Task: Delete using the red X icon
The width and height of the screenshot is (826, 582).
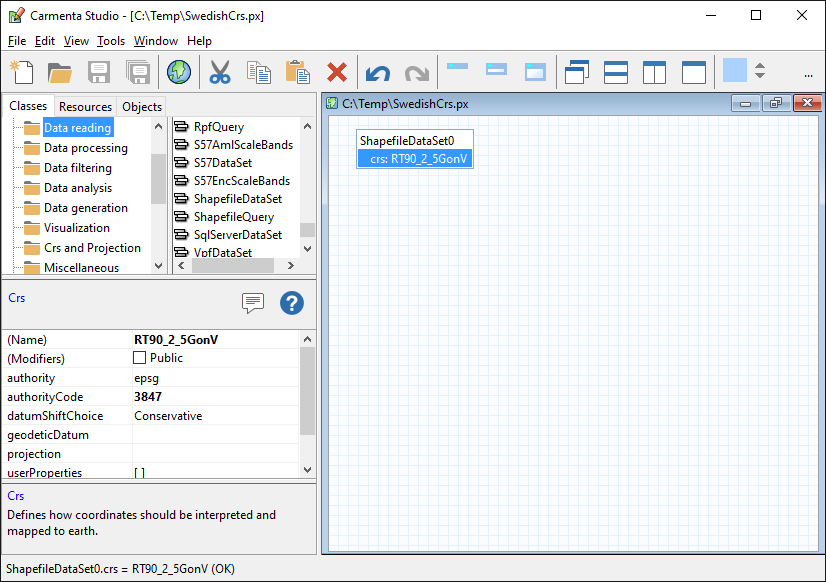Action: [x=337, y=72]
